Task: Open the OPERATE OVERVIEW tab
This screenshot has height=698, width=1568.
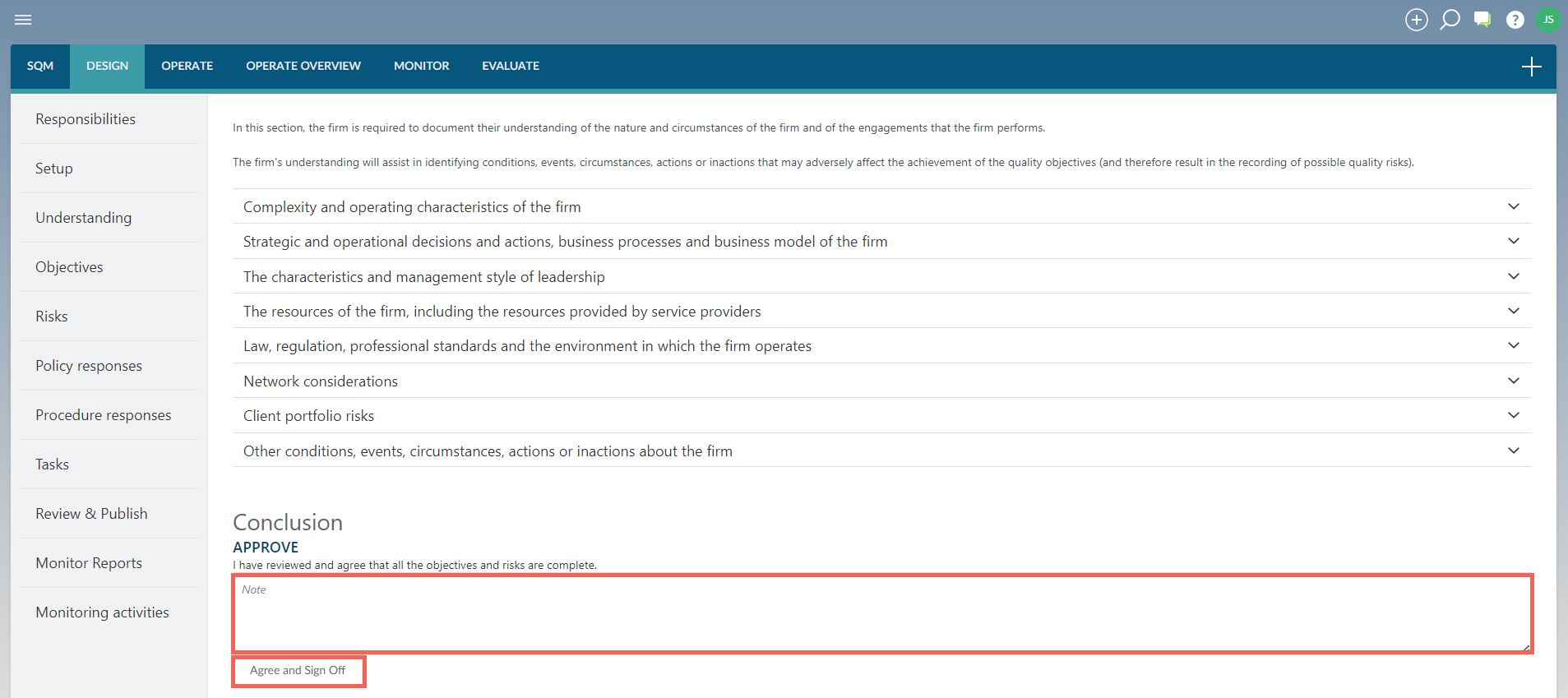Action: [x=303, y=66]
